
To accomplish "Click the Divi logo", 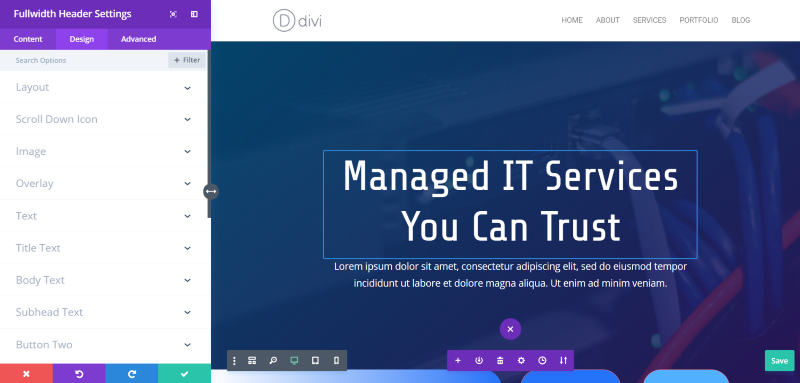I will (297, 20).
